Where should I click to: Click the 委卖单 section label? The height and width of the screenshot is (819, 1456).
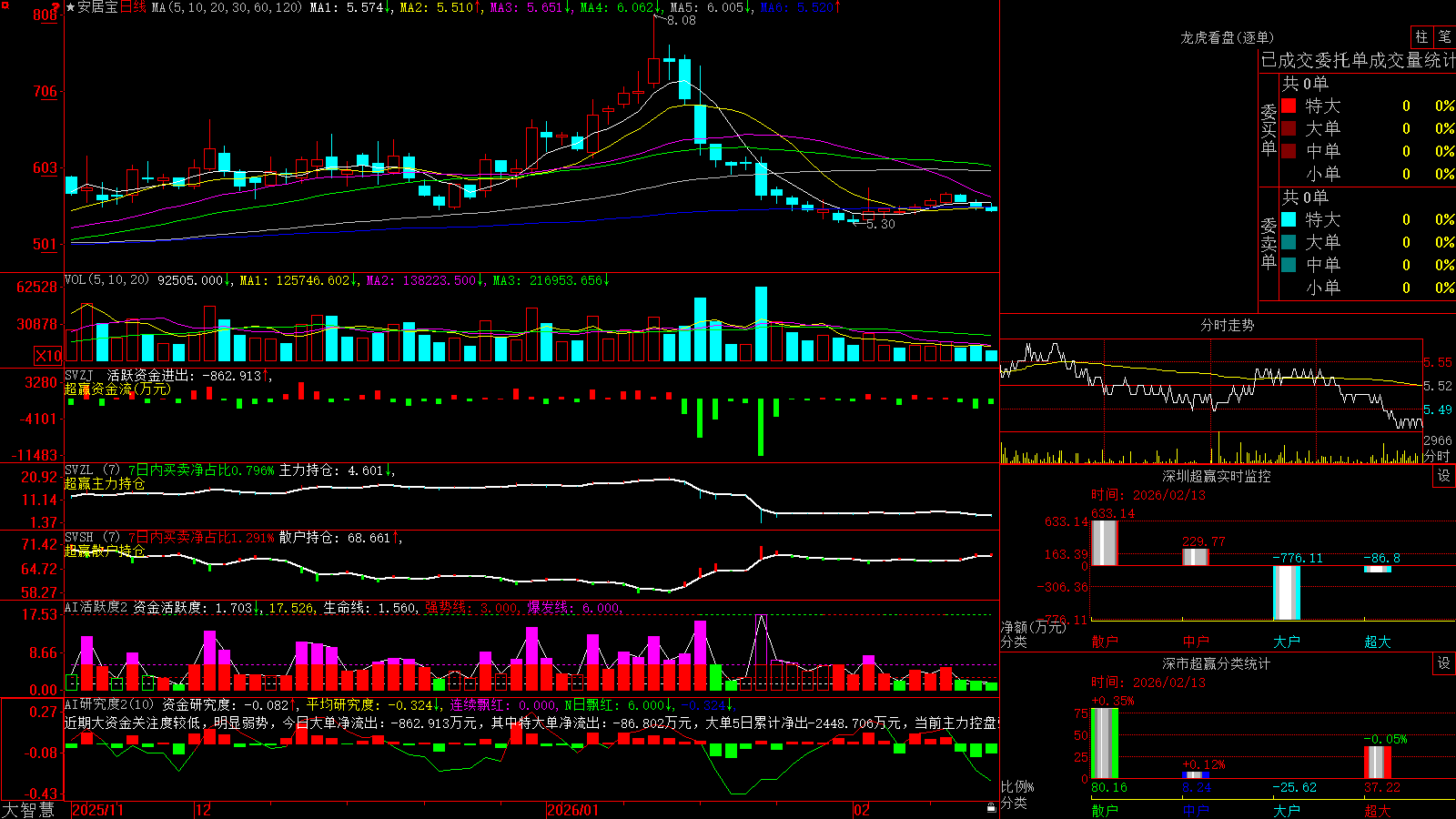coord(1269,243)
